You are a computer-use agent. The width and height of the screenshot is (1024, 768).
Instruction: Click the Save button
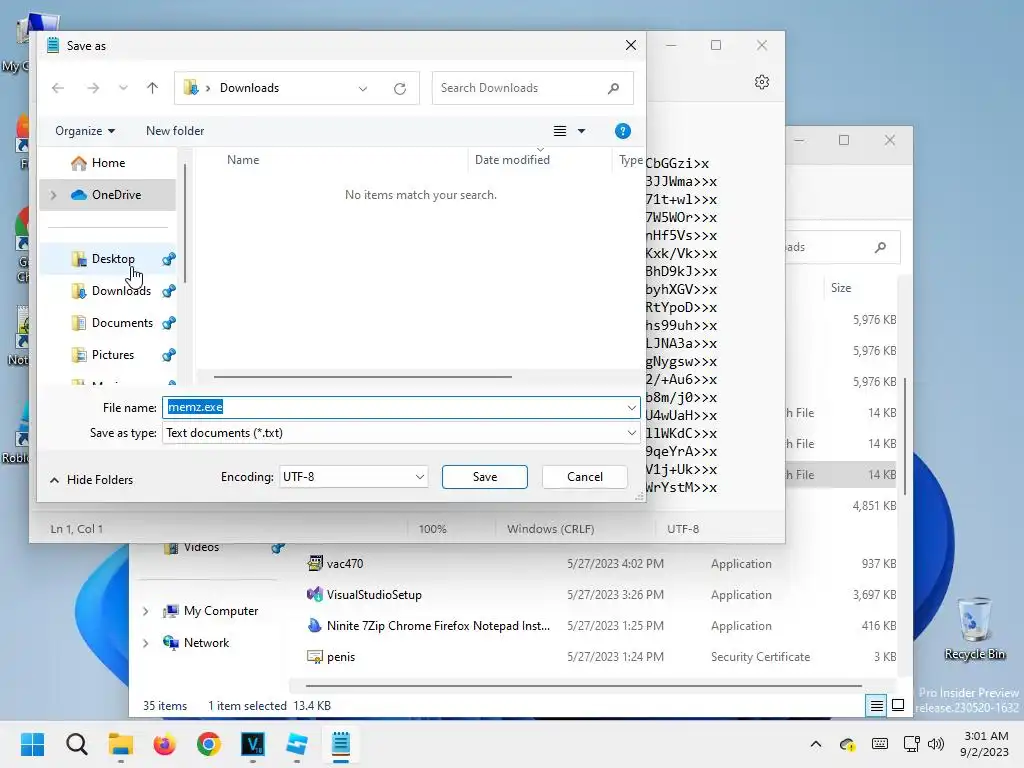(485, 477)
